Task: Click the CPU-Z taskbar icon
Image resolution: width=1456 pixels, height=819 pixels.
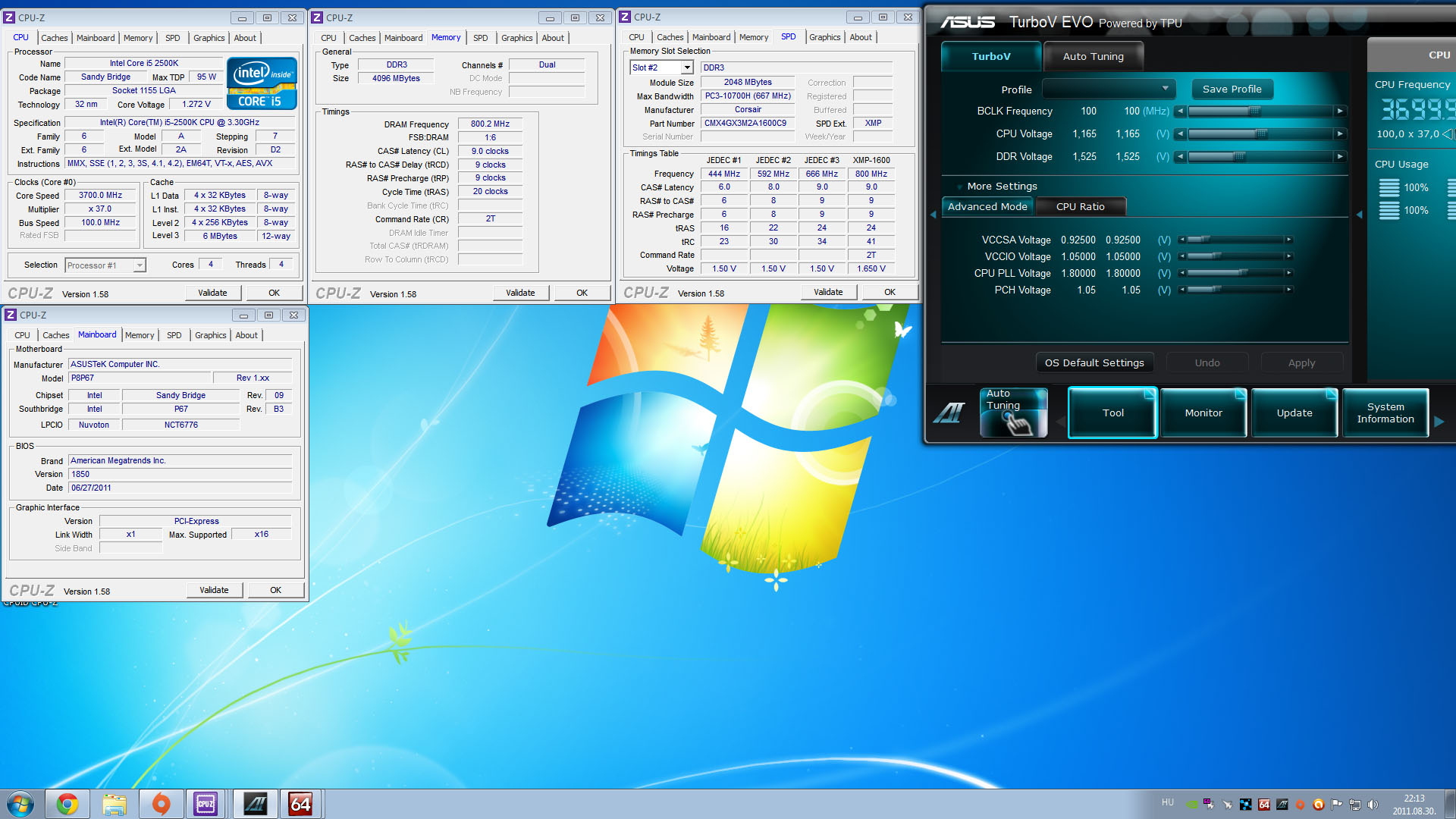Action: click(x=206, y=804)
